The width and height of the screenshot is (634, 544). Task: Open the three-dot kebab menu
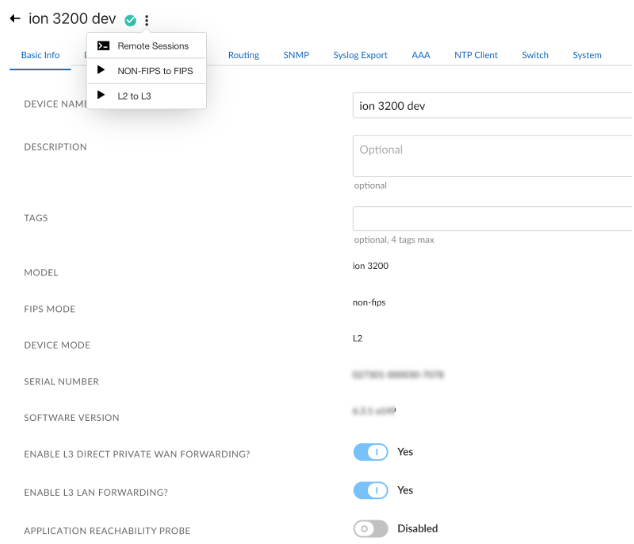(x=147, y=20)
